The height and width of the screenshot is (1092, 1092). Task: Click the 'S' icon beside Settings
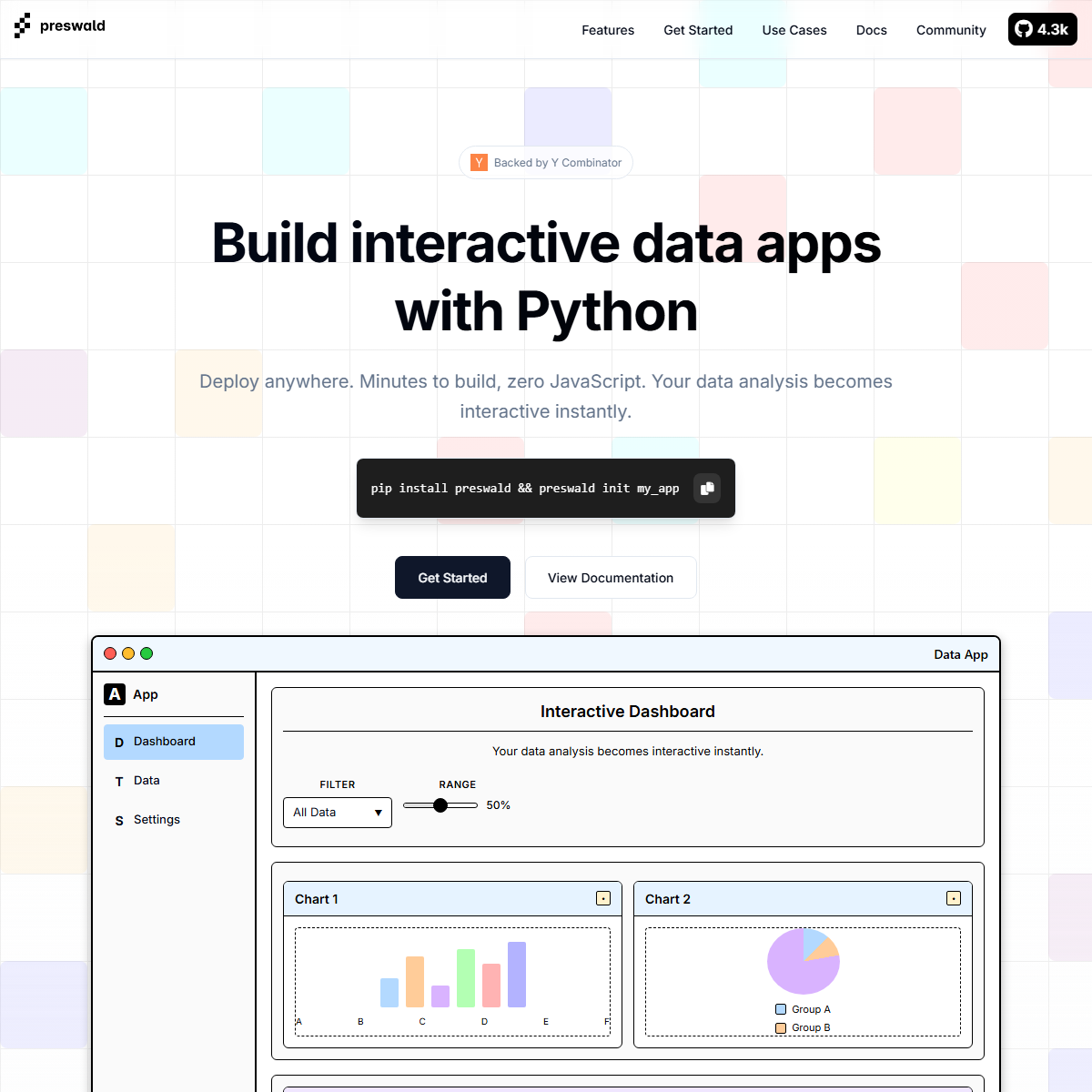[x=119, y=821]
